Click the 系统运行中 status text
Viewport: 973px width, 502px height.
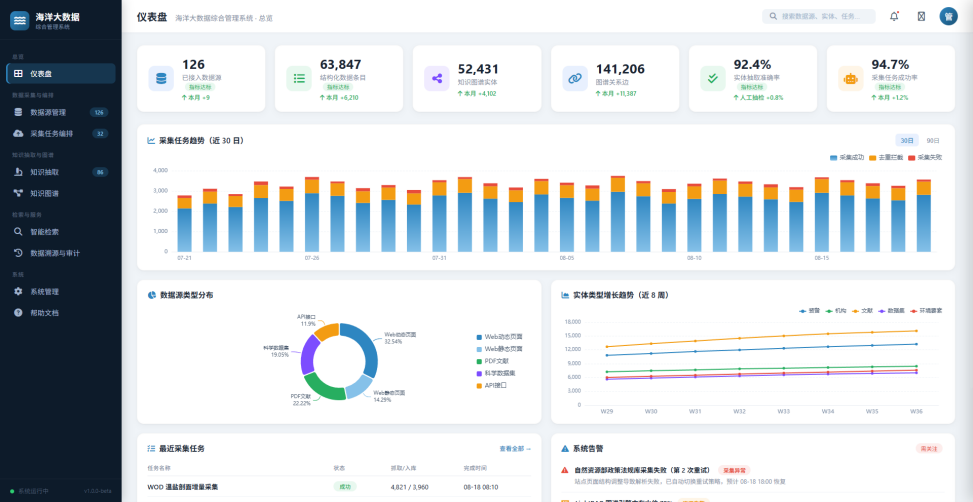tap(33, 491)
